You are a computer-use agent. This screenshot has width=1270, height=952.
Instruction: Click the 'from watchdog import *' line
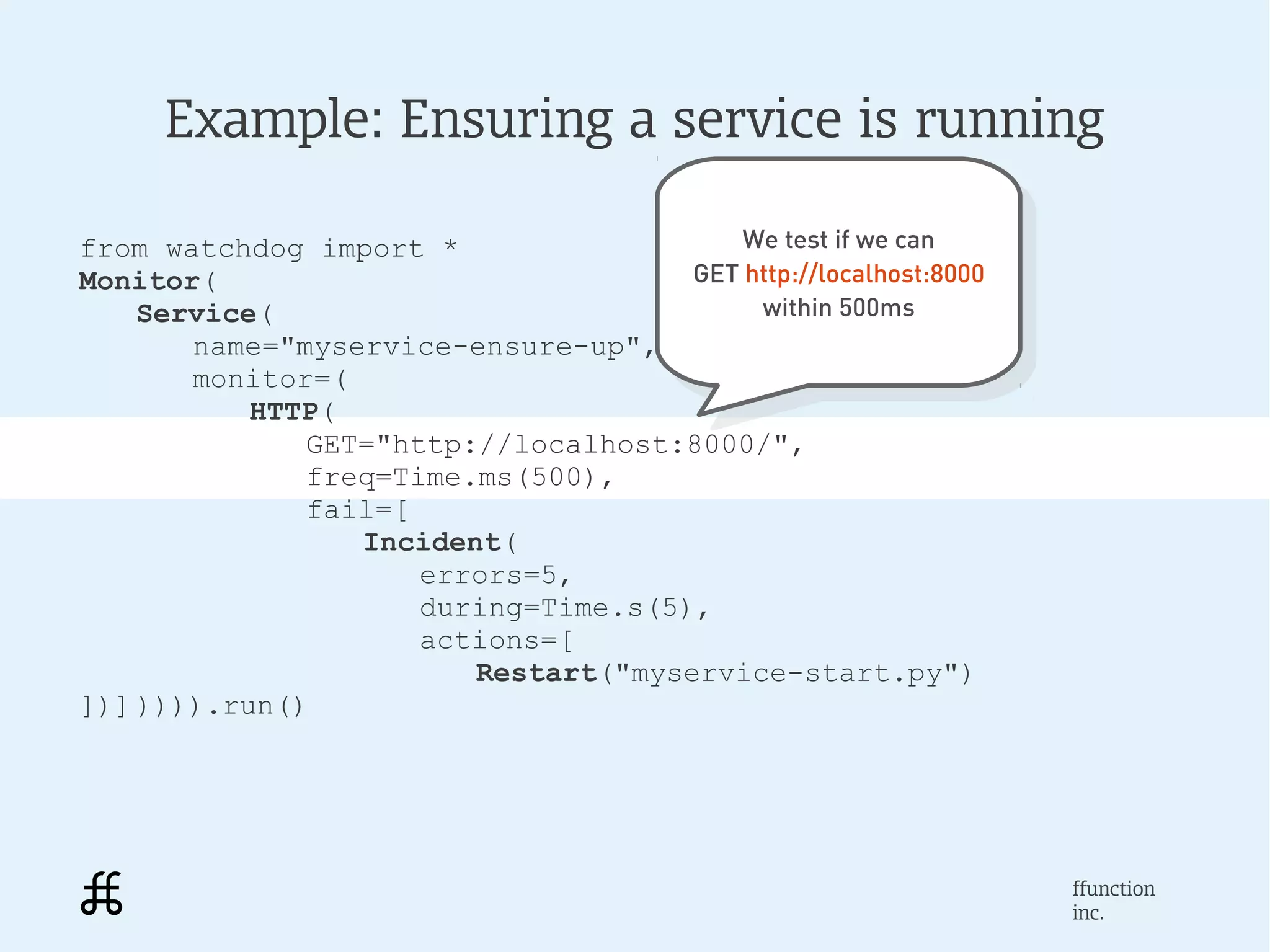269,249
